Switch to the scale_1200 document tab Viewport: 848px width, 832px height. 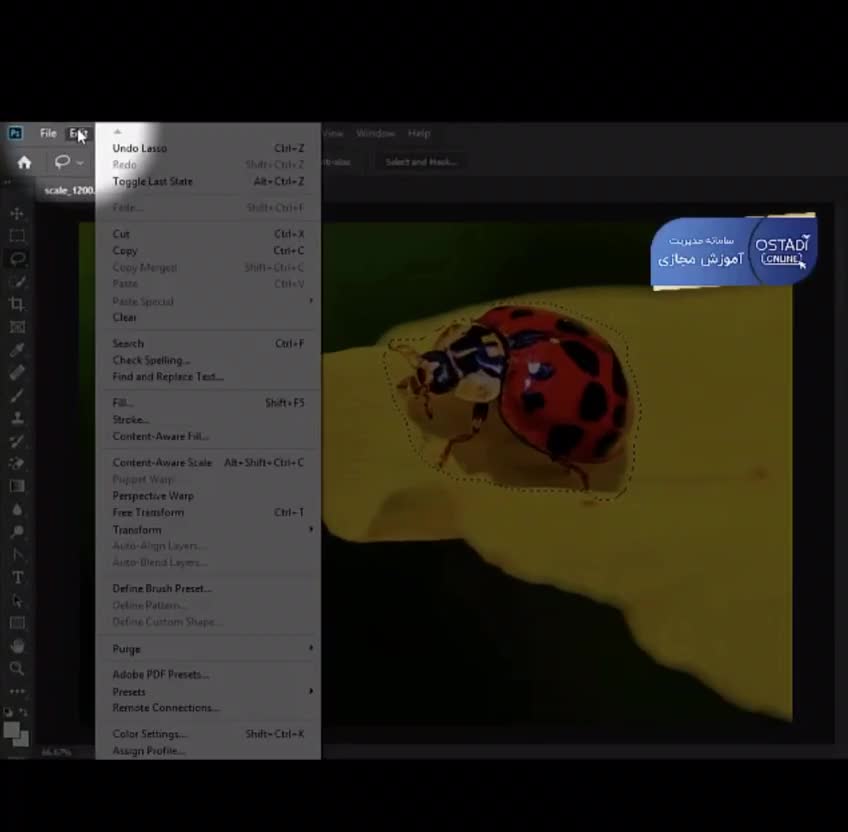pos(68,190)
